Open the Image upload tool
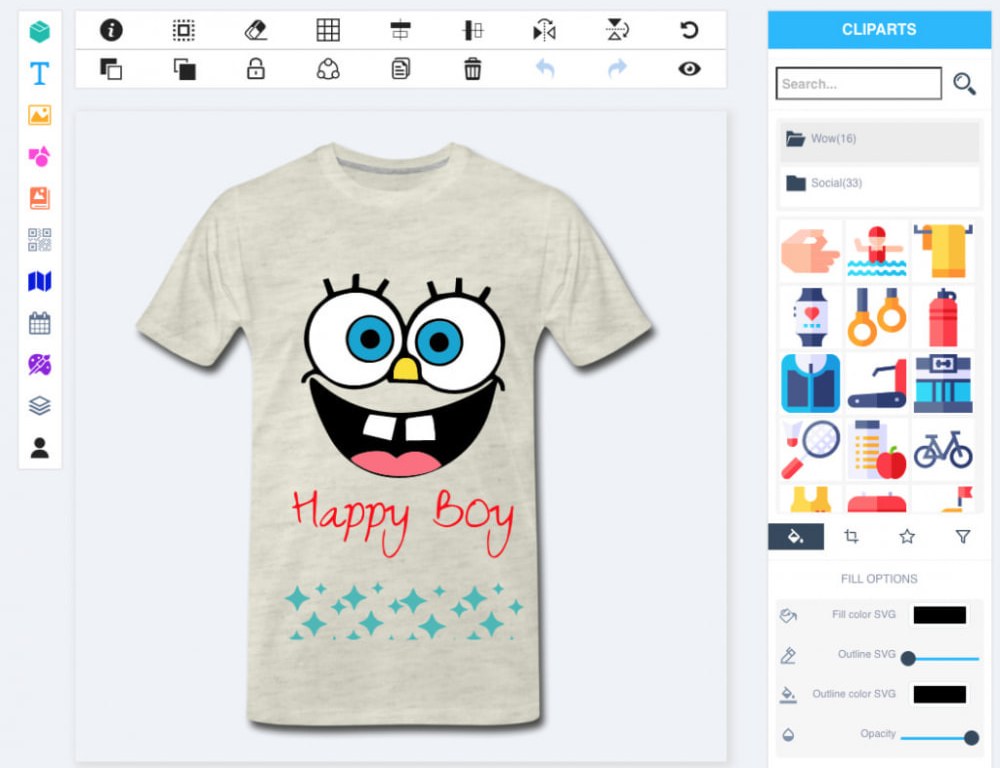Screen dimensions: 1000x768 point(40,115)
